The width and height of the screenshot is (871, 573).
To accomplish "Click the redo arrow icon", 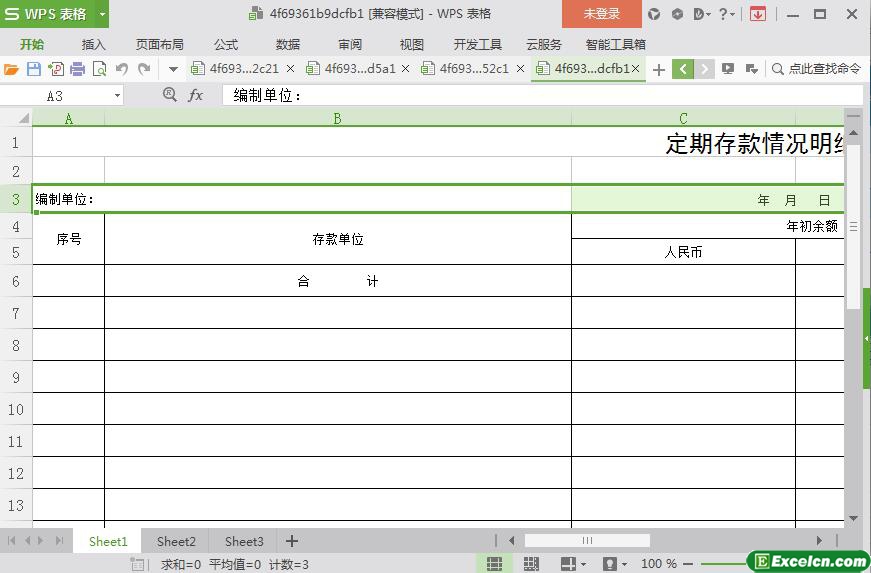I will (144, 69).
